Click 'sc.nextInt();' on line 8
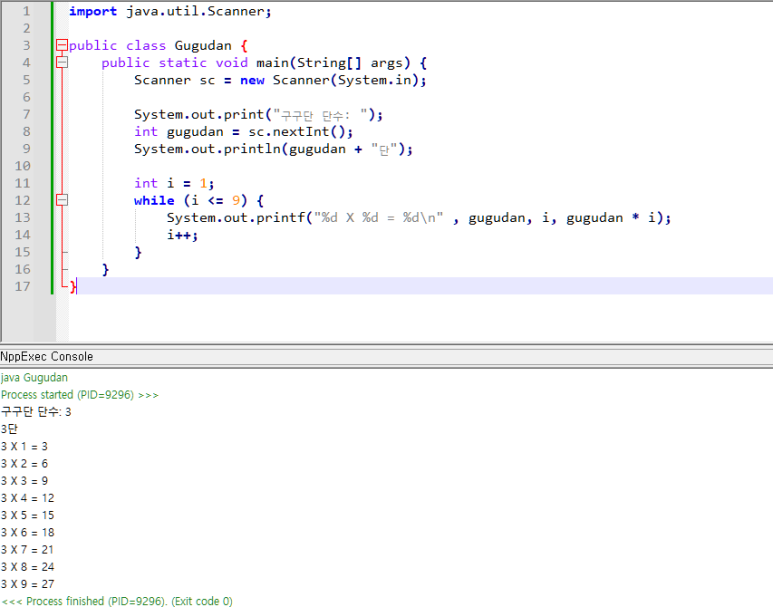 (x=301, y=132)
